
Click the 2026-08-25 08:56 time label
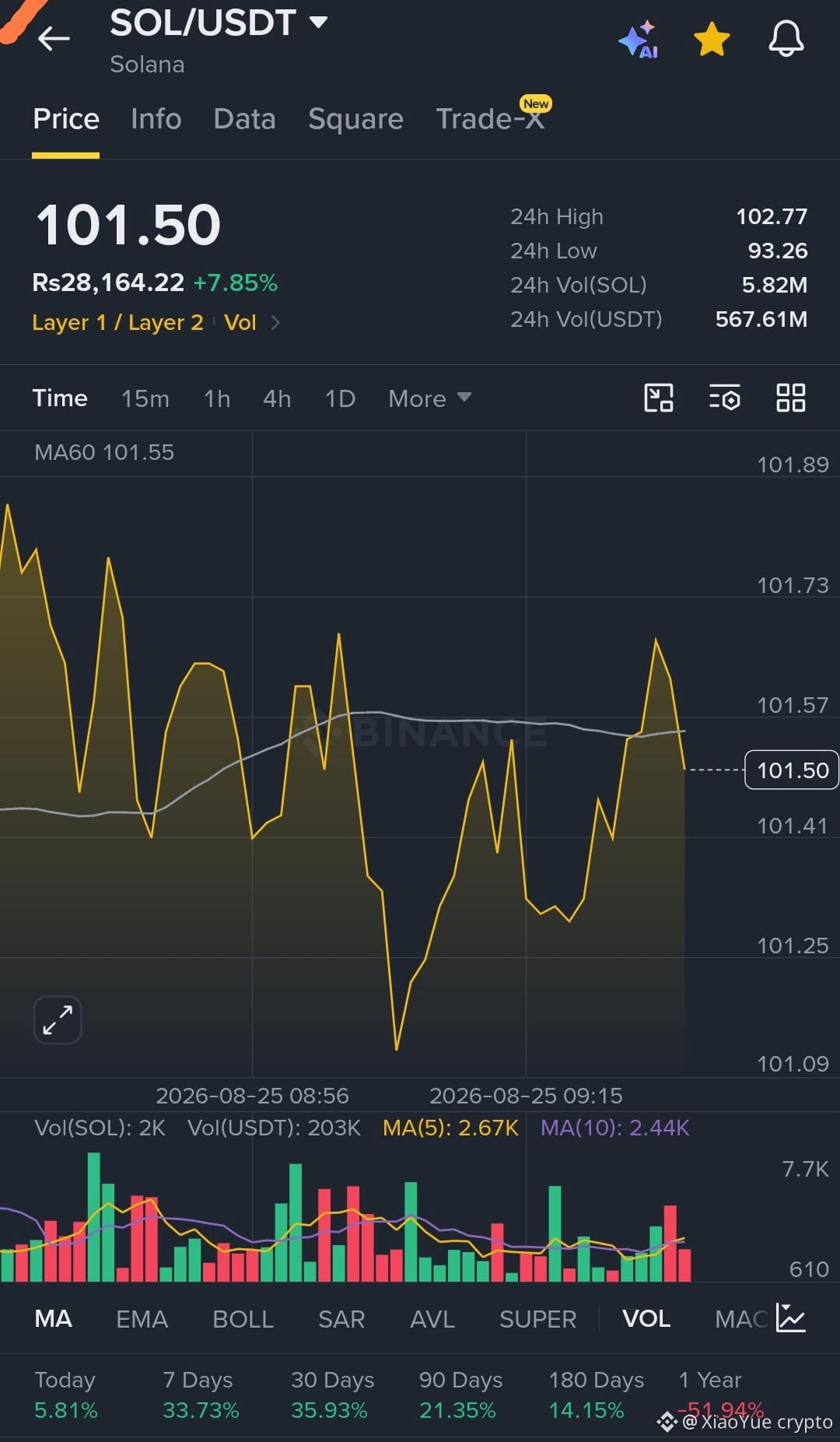pyautogui.click(x=252, y=1096)
